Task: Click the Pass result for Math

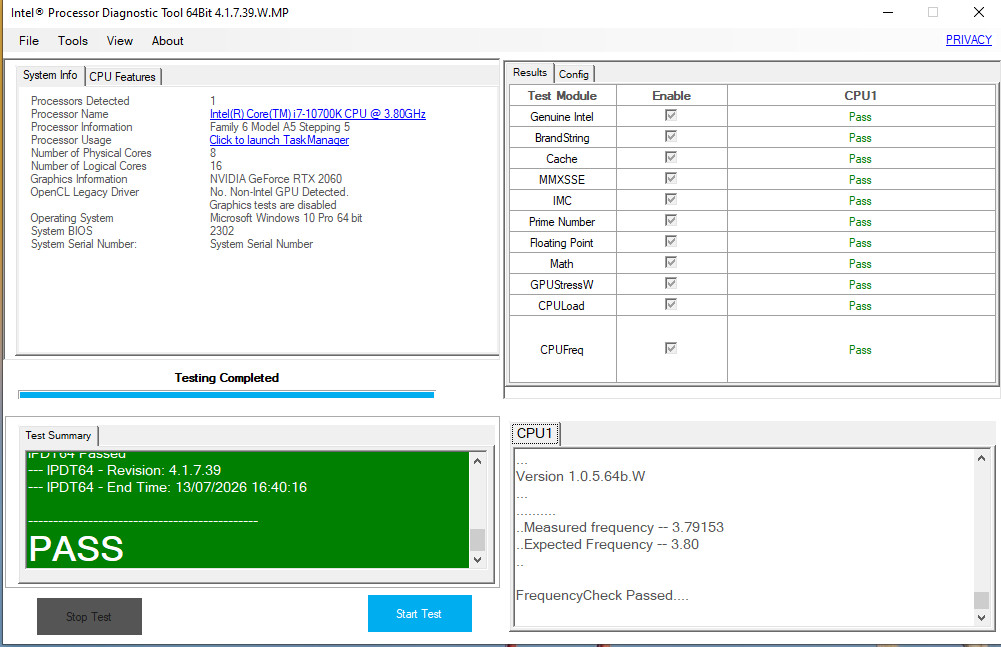Action: (x=860, y=264)
